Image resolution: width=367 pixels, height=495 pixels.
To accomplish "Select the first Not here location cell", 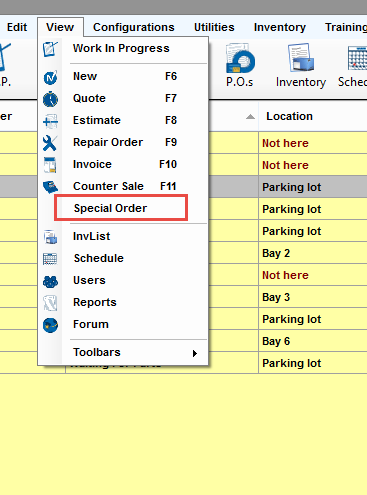I will [x=313, y=143].
